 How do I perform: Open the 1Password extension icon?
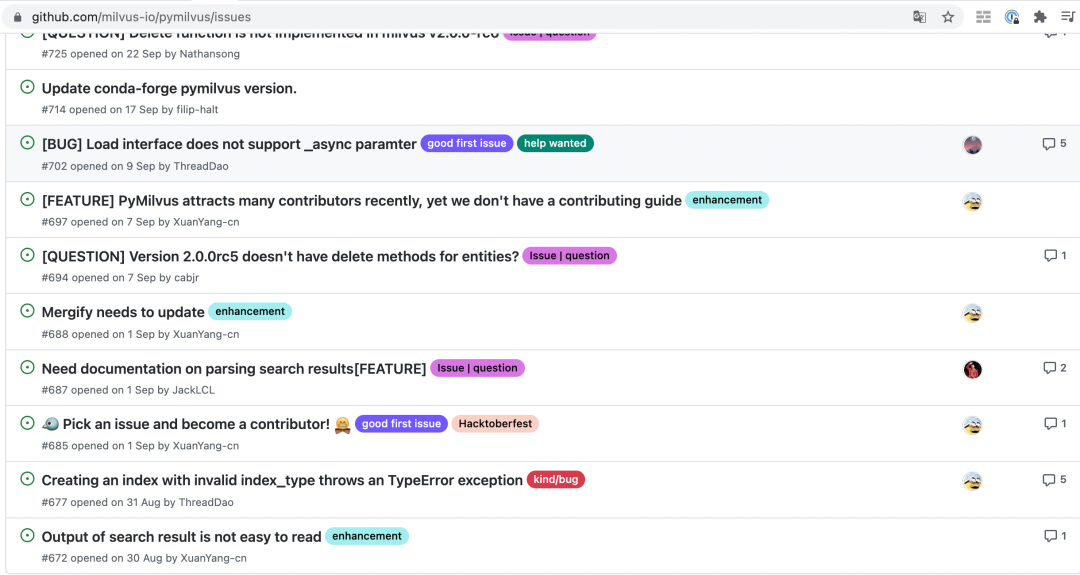coord(1012,17)
